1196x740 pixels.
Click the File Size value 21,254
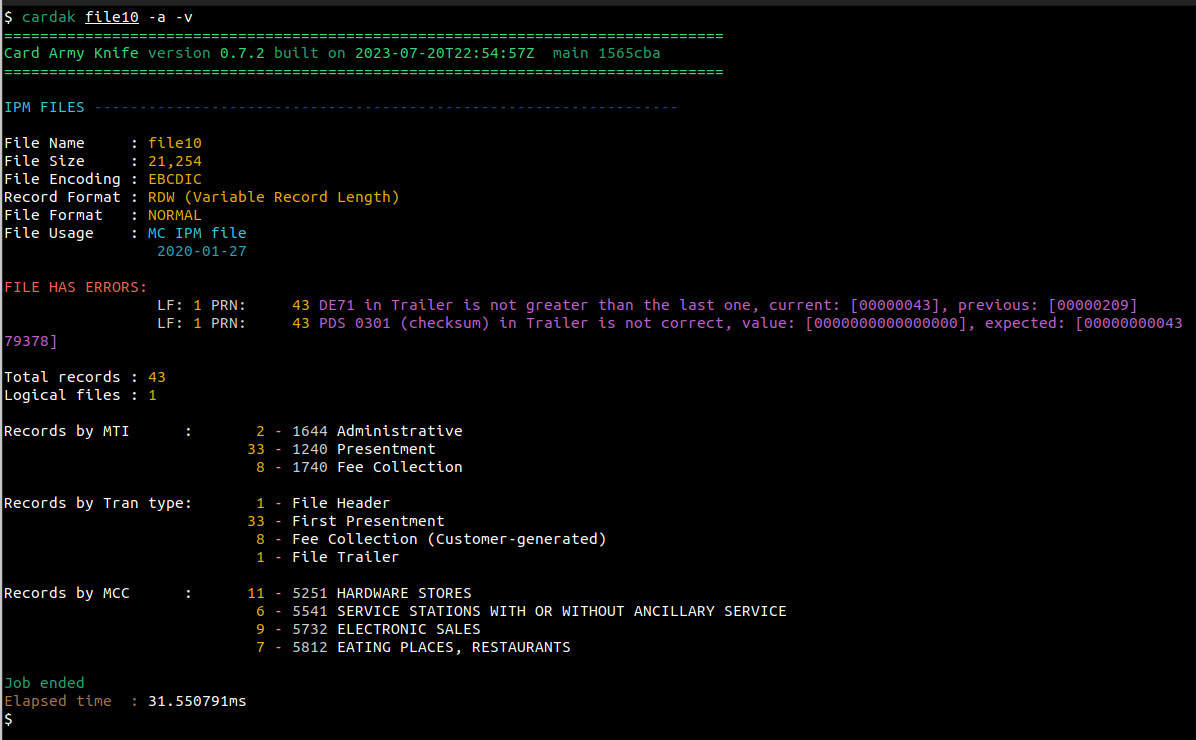[175, 161]
